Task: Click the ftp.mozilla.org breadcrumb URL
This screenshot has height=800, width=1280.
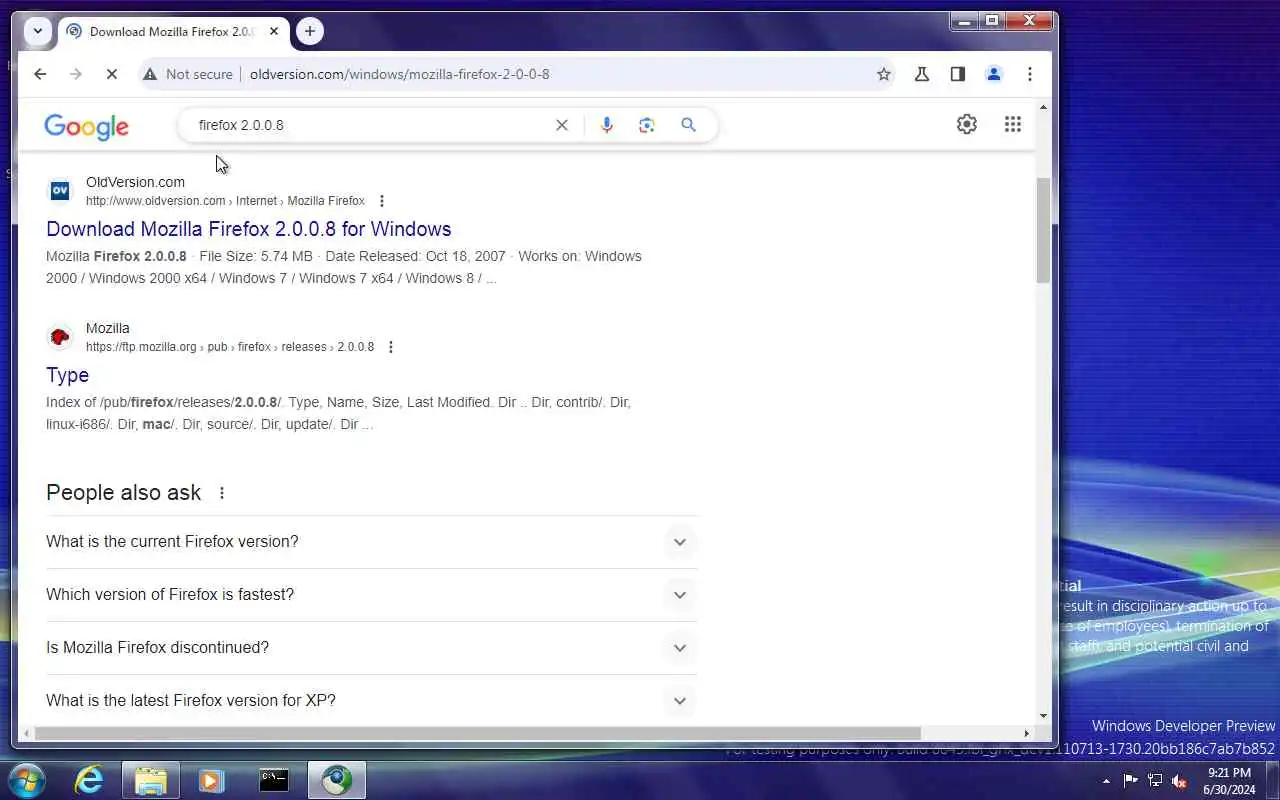Action: (230, 347)
